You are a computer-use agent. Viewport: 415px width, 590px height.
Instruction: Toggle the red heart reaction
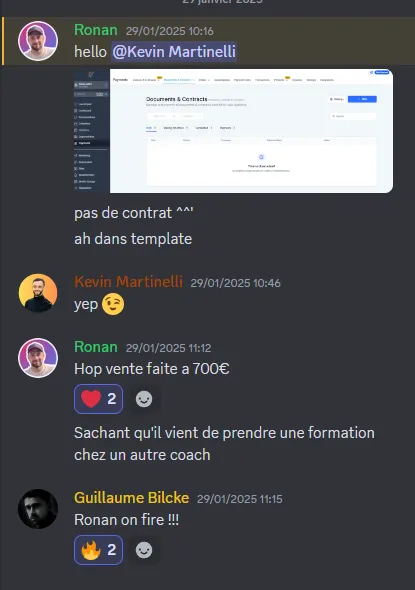[99, 399]
